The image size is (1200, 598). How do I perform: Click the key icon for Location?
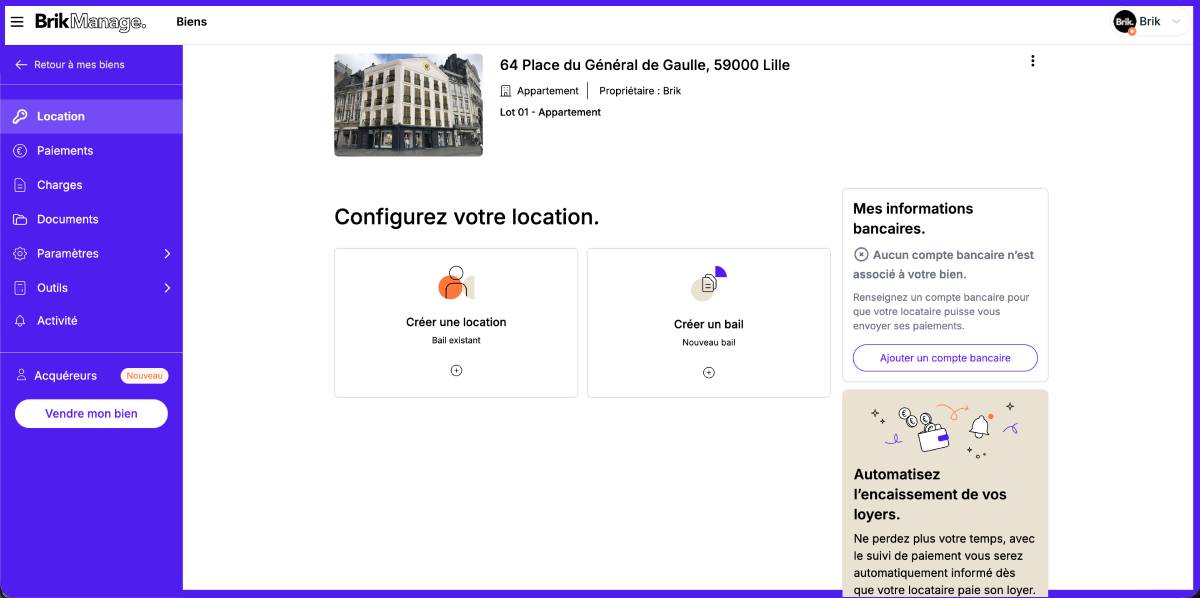click(20, 117)
